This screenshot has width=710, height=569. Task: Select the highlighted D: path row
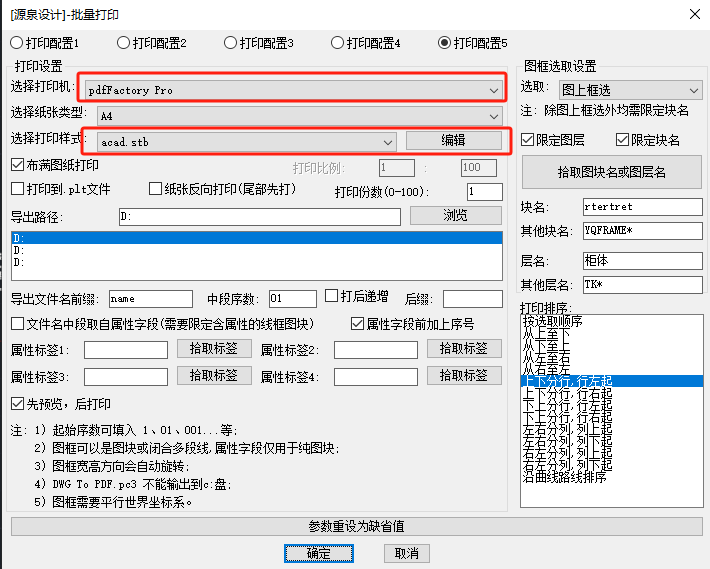(257, 238)
